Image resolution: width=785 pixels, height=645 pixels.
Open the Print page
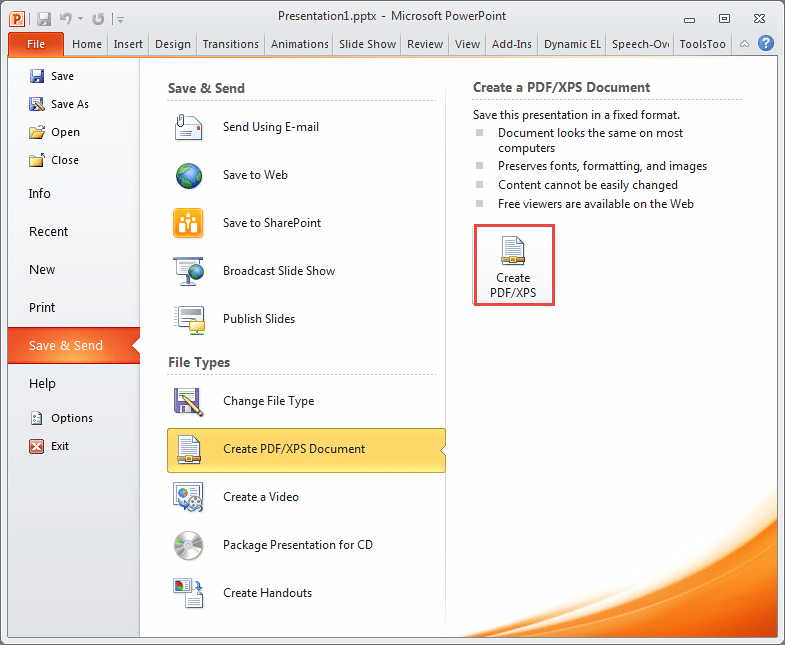[x=42, y=308]
